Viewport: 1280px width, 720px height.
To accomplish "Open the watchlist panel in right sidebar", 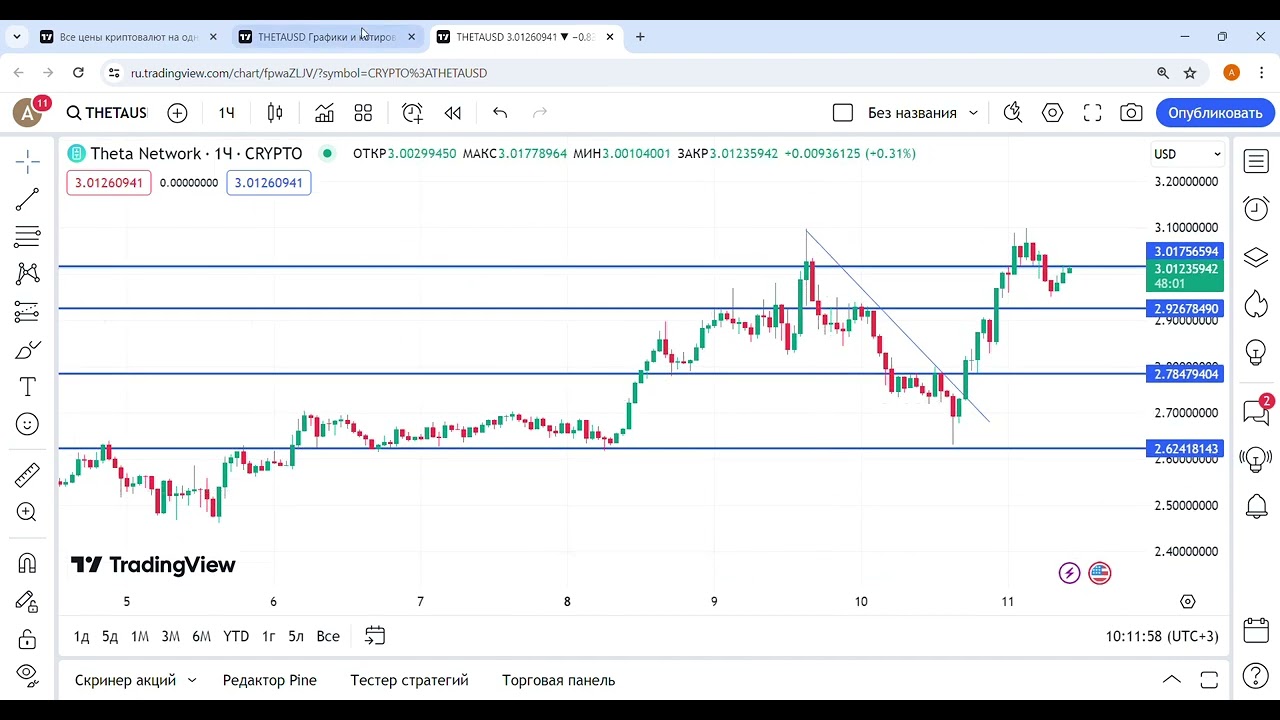I will [x=1256, y=161].
